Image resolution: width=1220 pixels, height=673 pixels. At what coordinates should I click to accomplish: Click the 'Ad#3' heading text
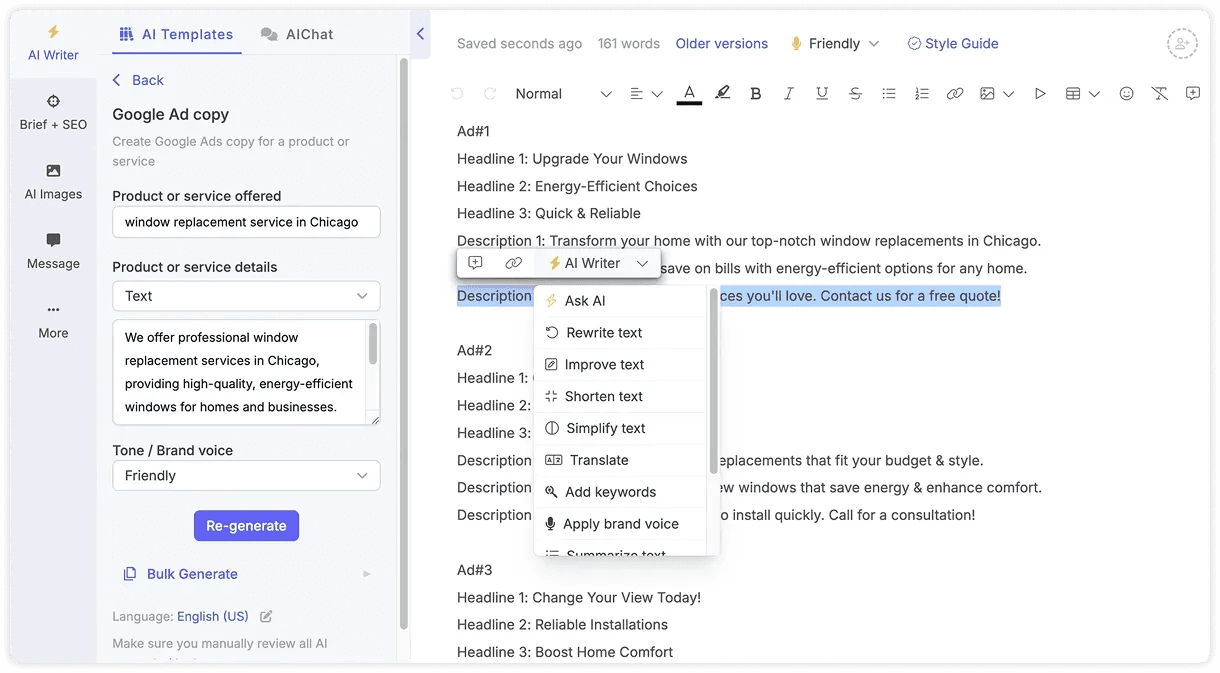(x=475, y=570)
